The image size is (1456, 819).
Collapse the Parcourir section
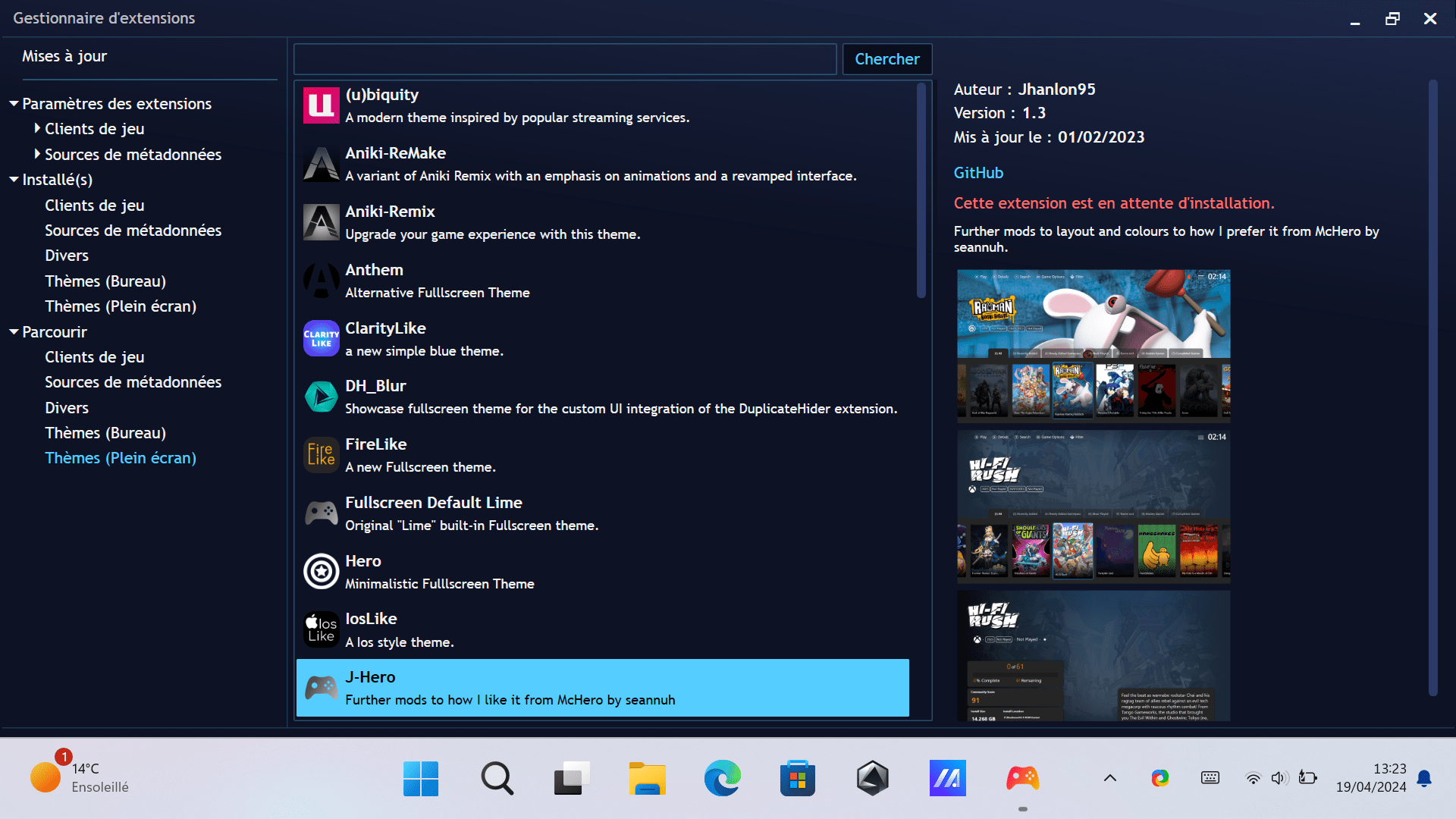click(14, 332)
